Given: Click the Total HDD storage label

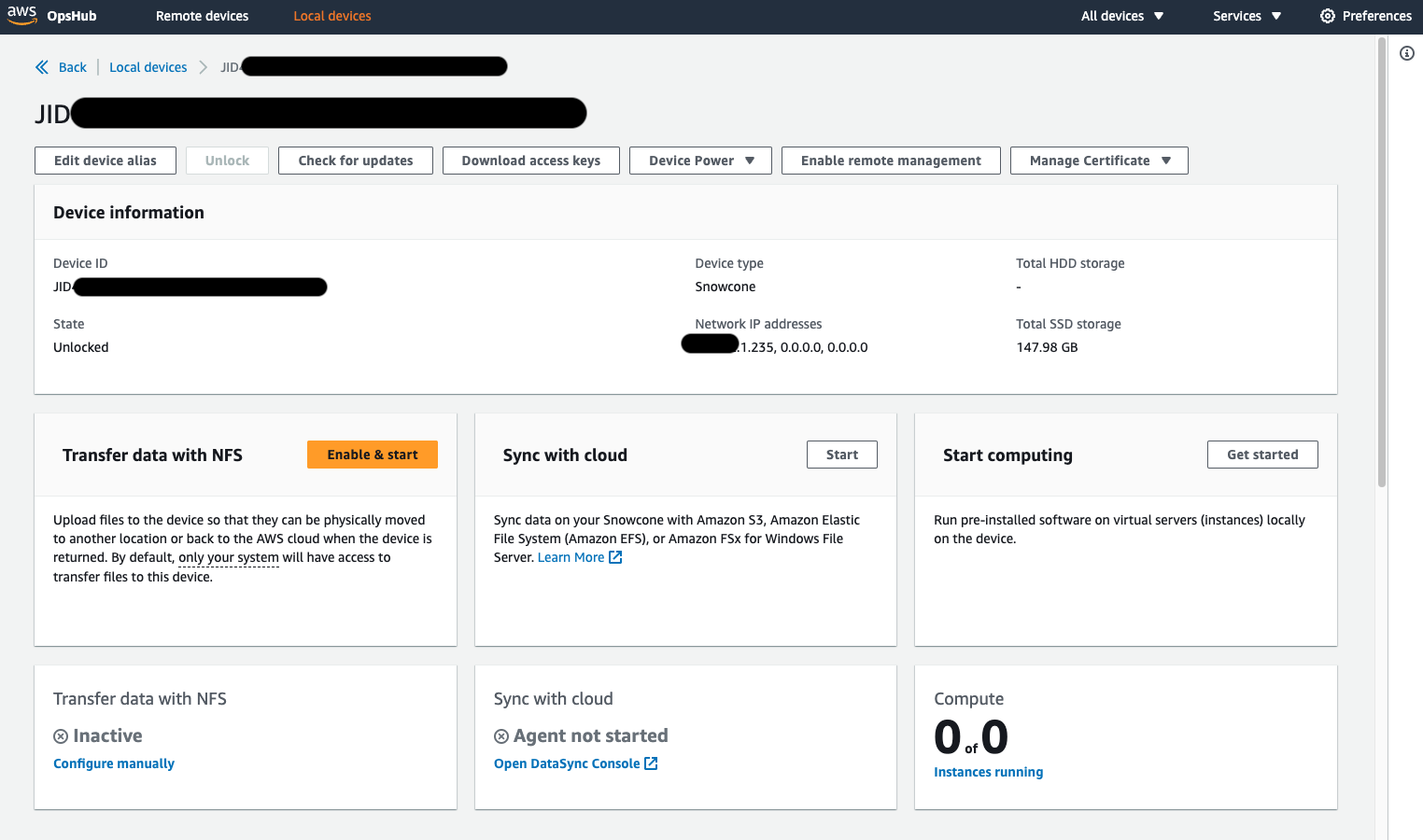Looking at the screenshot, I should click(x=1070, y=263).
